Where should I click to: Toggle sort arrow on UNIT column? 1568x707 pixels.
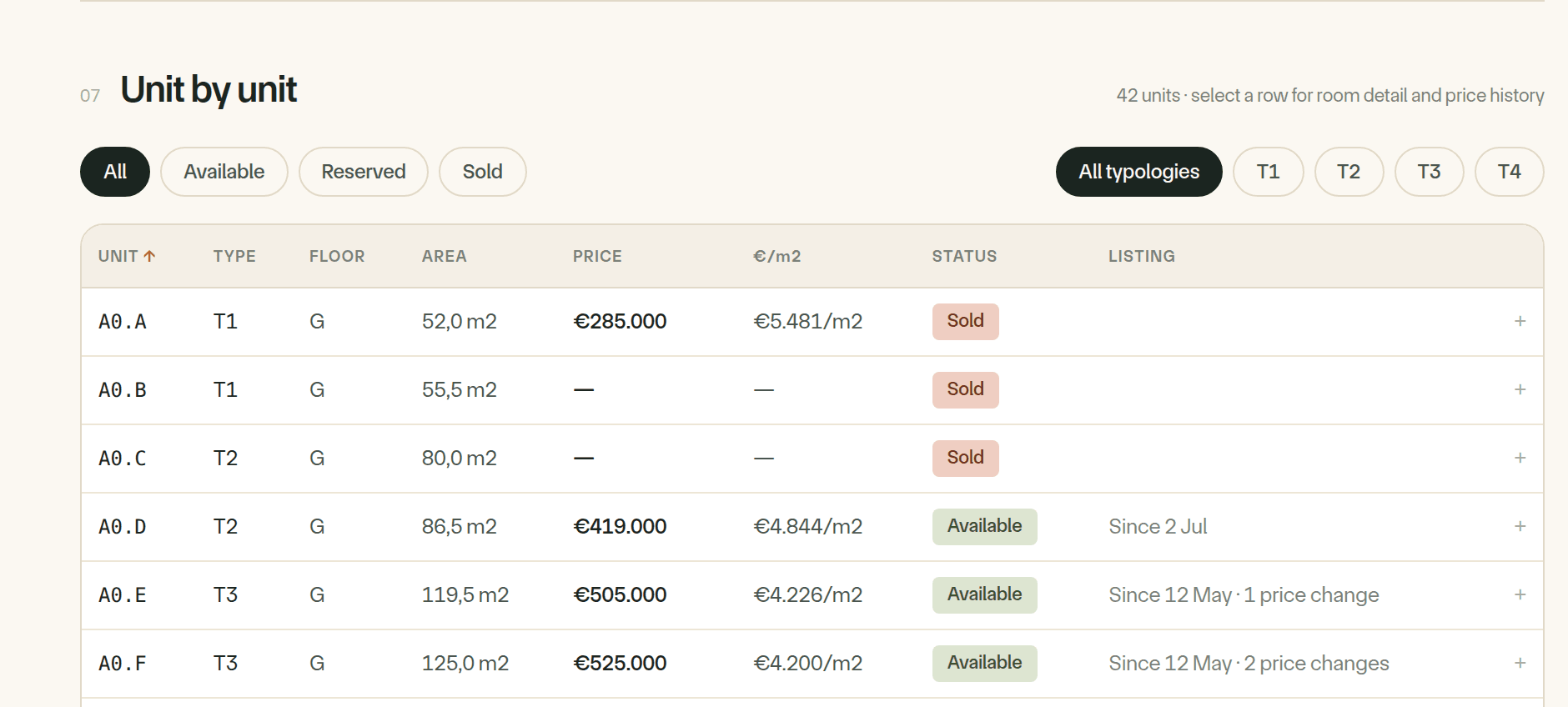(x=149, y=256)
